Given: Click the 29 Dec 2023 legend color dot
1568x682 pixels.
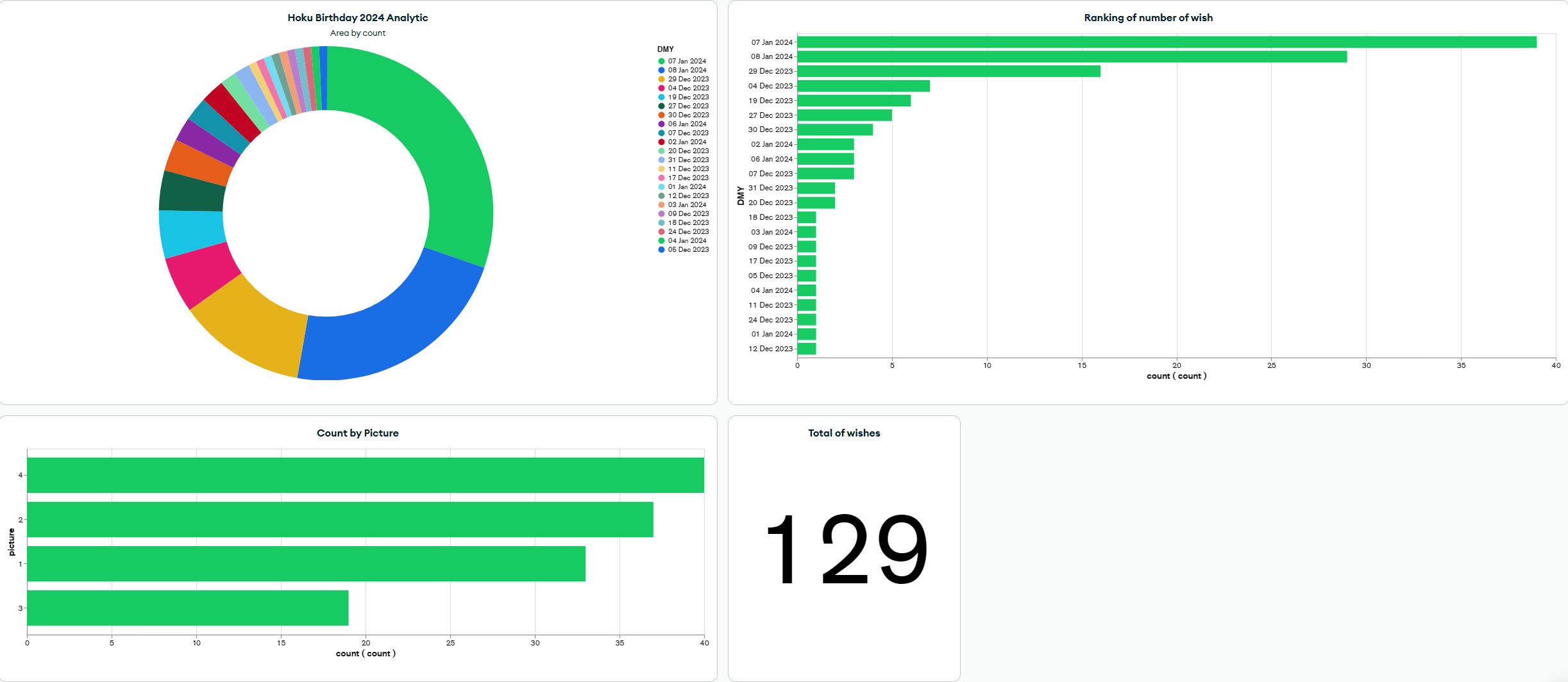Looking at the screenshot, I should (x=661, y=79).
